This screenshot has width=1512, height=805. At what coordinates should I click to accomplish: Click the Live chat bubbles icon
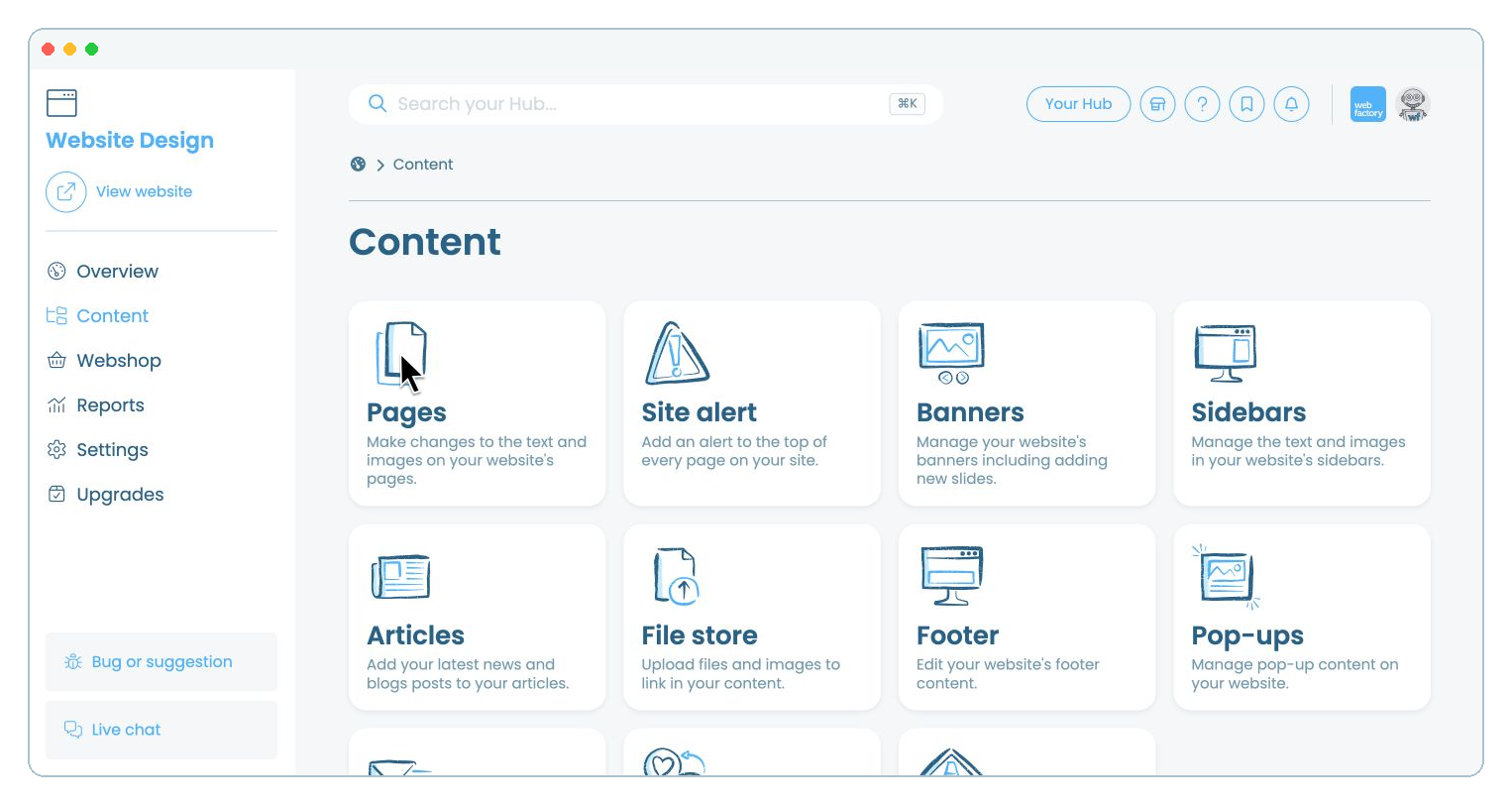point(73,730)
